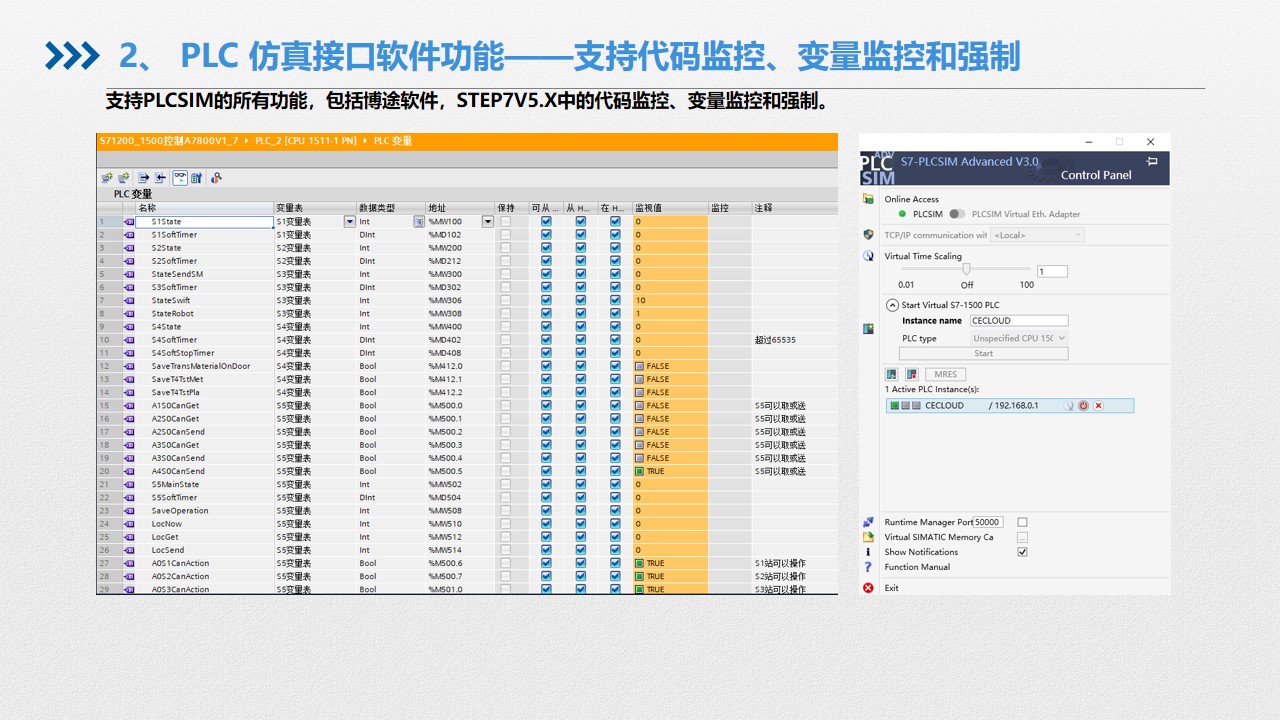1280x720 pixels.
Task: Toggle PLCSIM Virtual Eth. Adapter switch
Action: point(957,214)
